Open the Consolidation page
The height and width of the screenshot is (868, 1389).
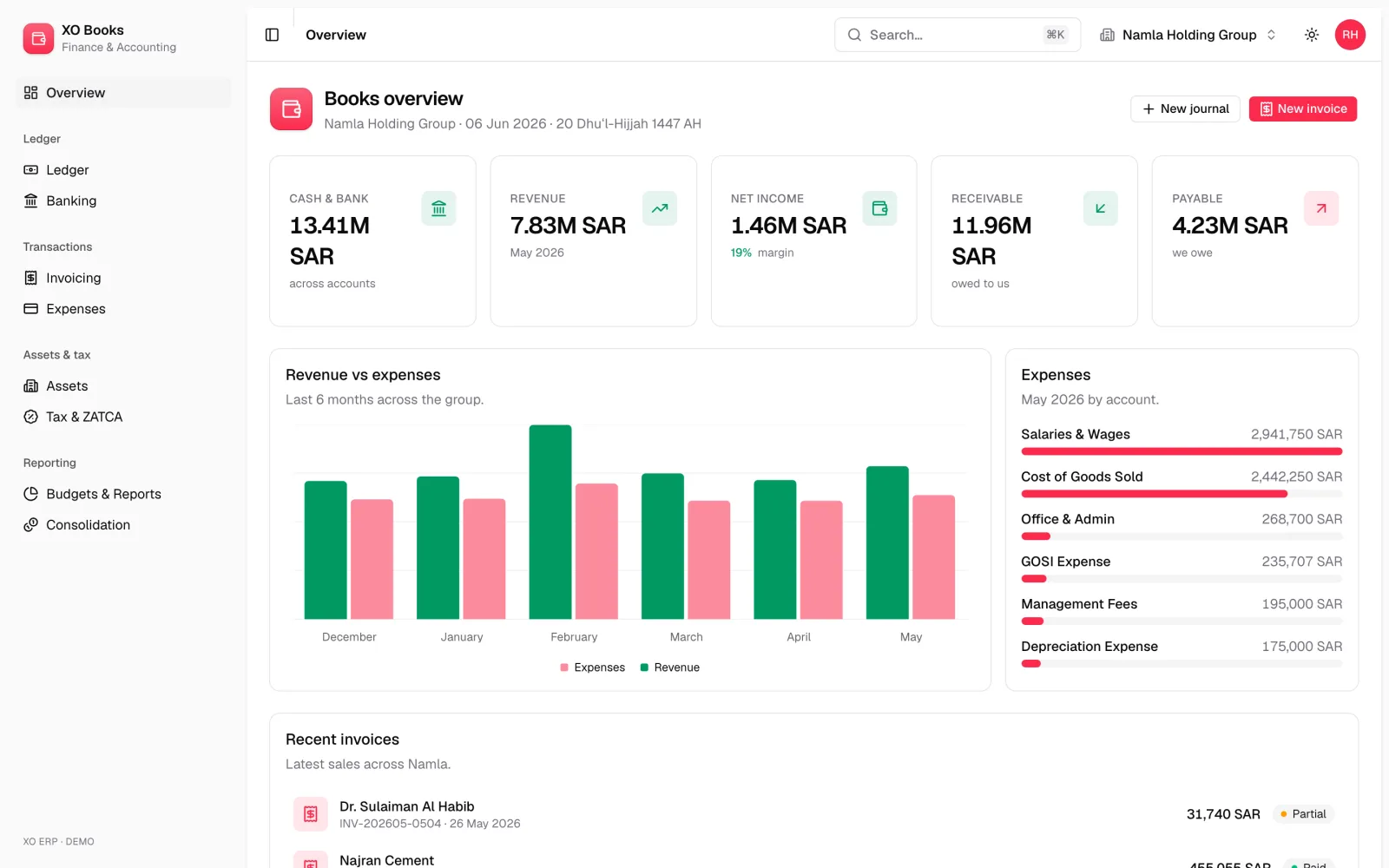coord(123,525)
